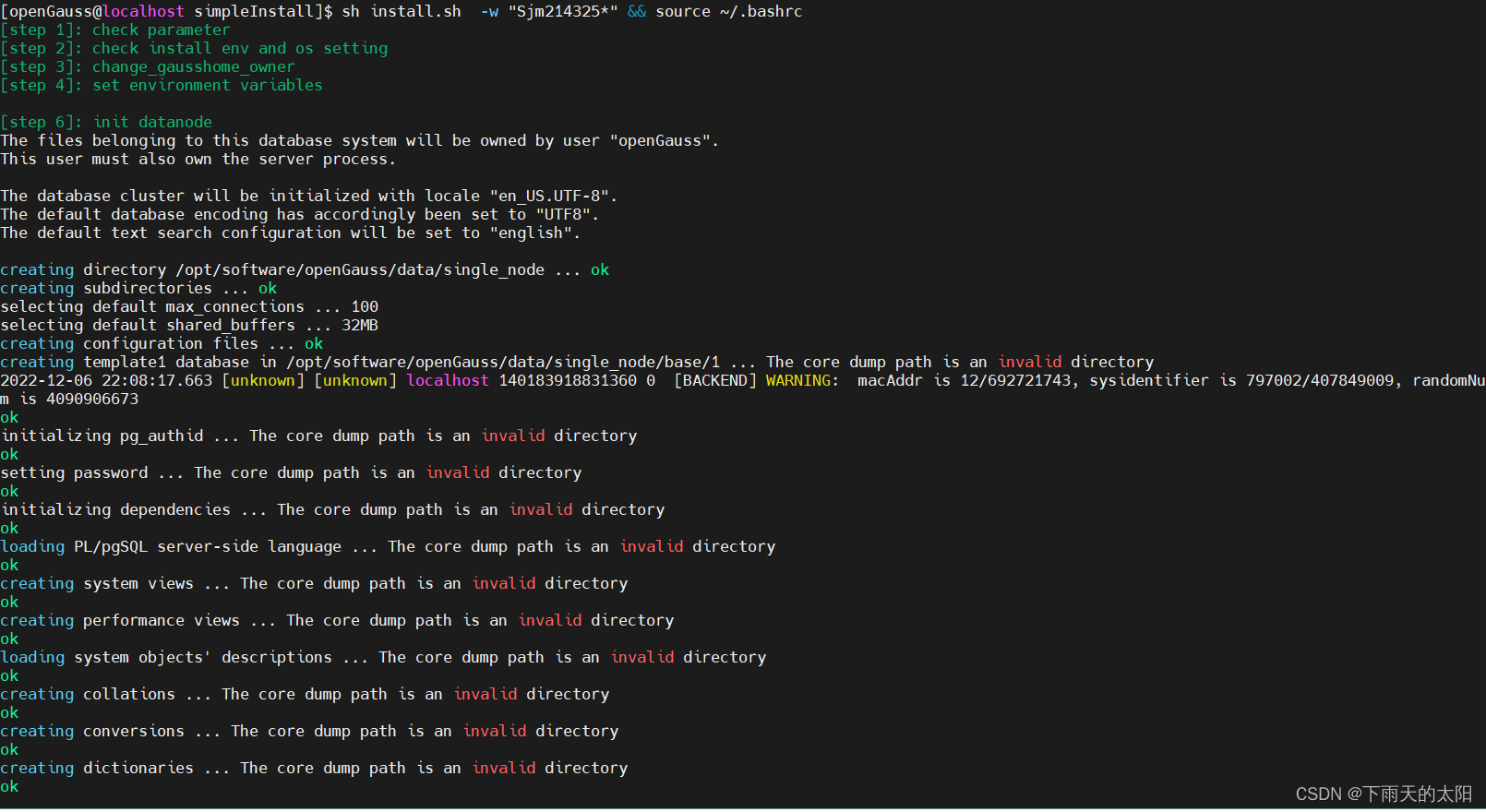Click the yellow 'WARNING:' label

(x=803, y=380)
